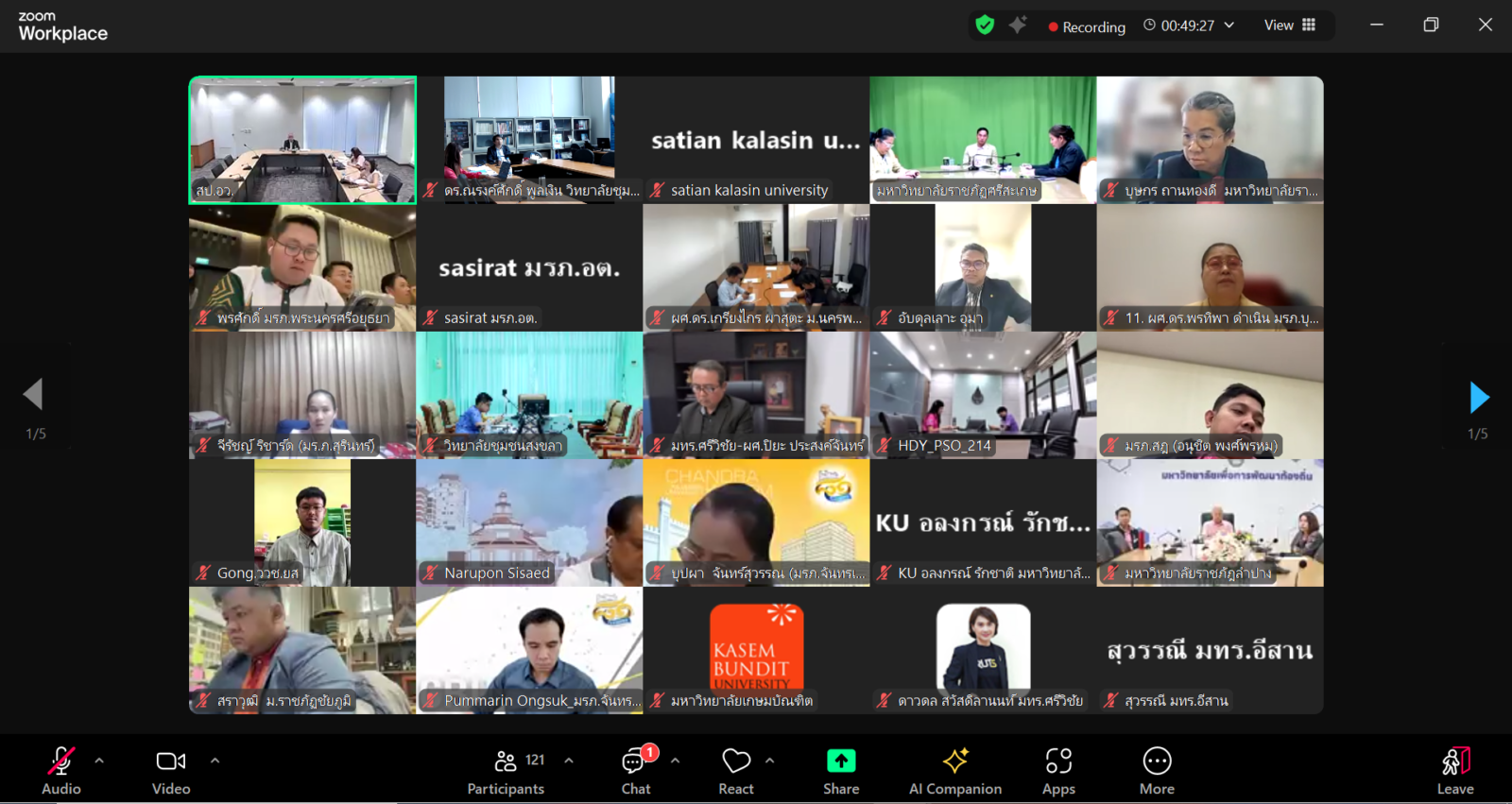This screenshot has width=1512, height=804.
Task: Select the satian kalasin university video tile
Action: pyautogui.click(x=756, y=140)
